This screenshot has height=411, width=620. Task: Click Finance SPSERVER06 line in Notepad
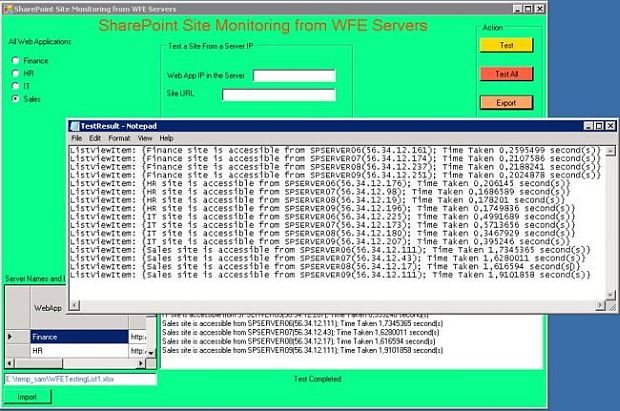click(x=335, y=150)
